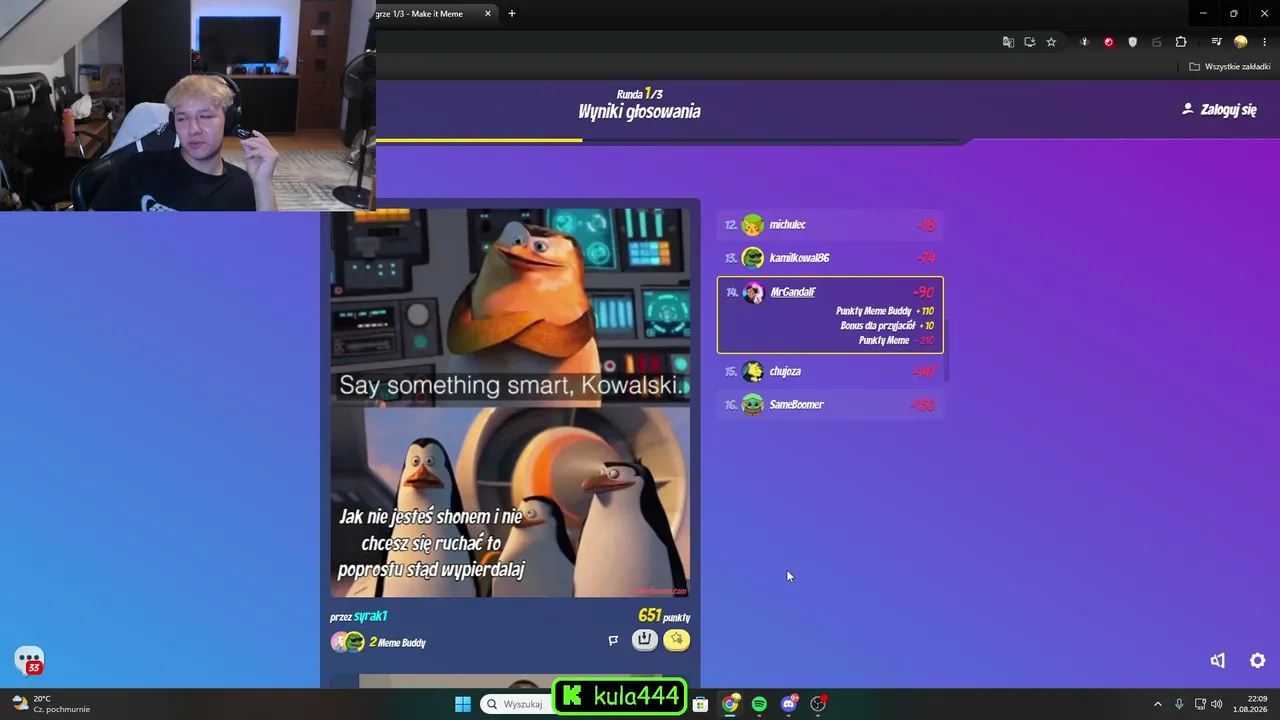Open the media controls music-note icon

(1216, 42)
